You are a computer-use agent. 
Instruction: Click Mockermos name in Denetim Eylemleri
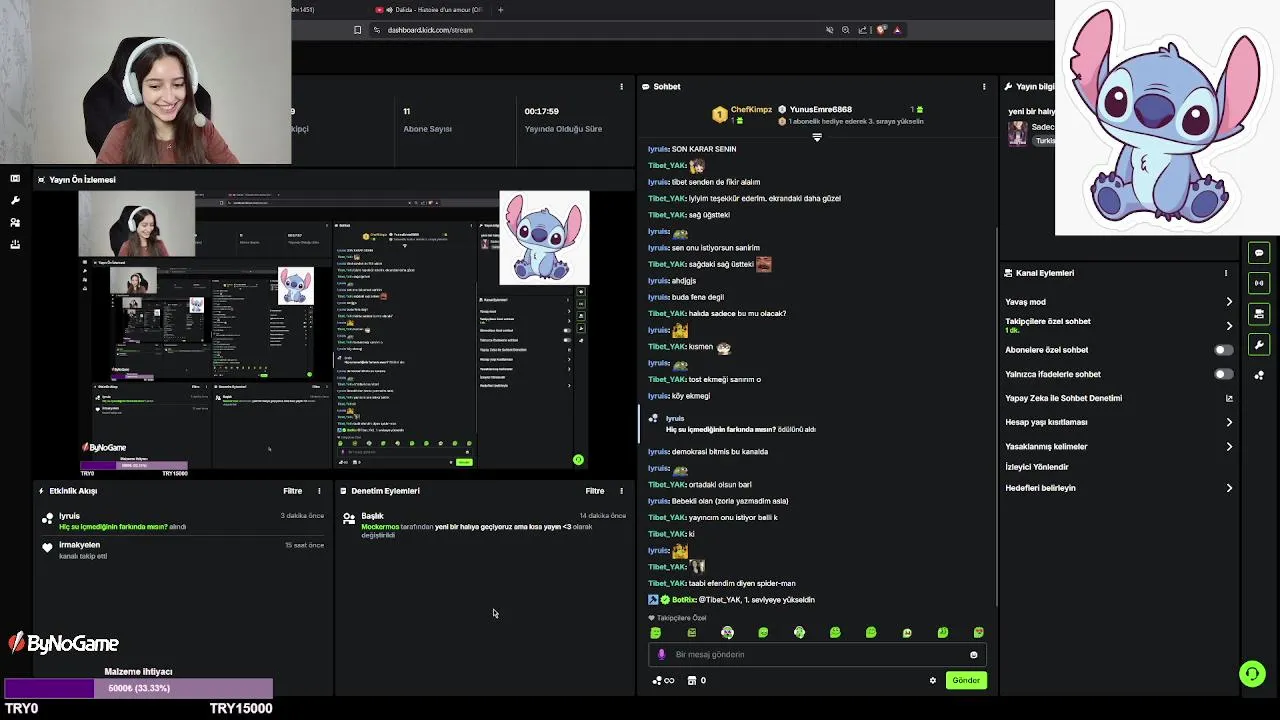pos(380,526)
